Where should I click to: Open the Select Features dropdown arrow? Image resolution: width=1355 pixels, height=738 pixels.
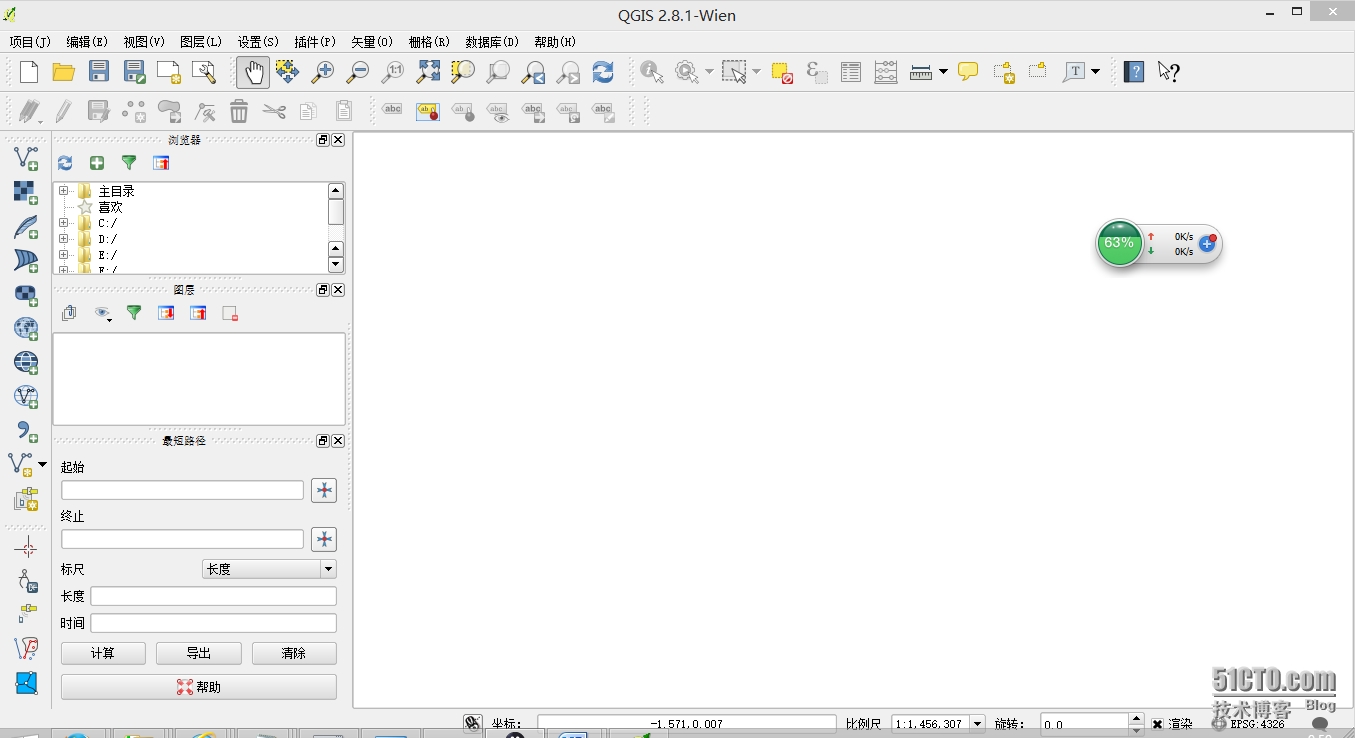[x=756, y=72]
